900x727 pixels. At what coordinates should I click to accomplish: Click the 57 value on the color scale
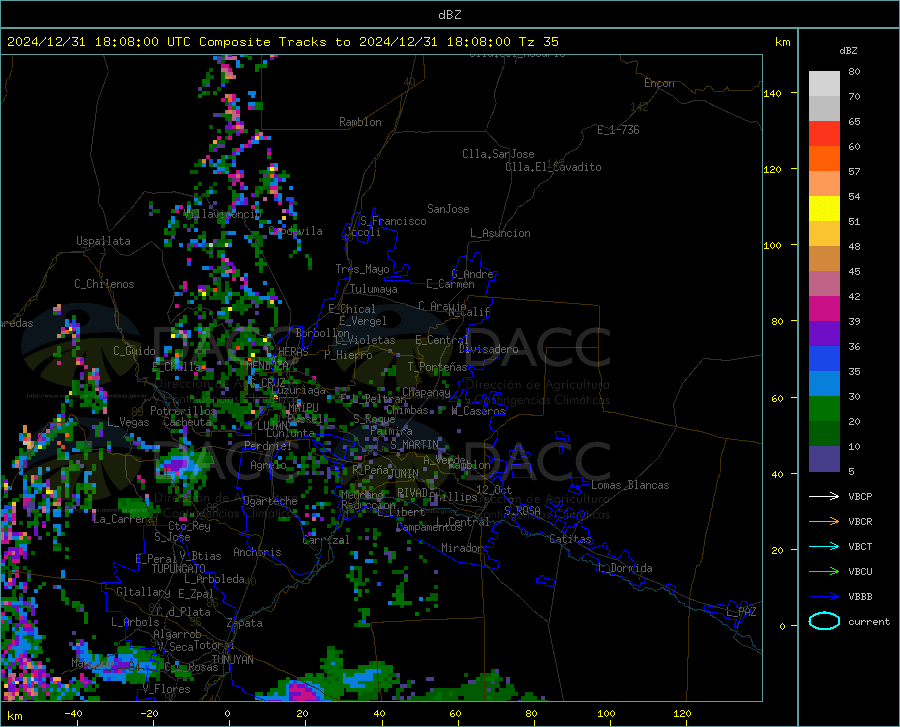pyautogui.click(x=854, y=172)
